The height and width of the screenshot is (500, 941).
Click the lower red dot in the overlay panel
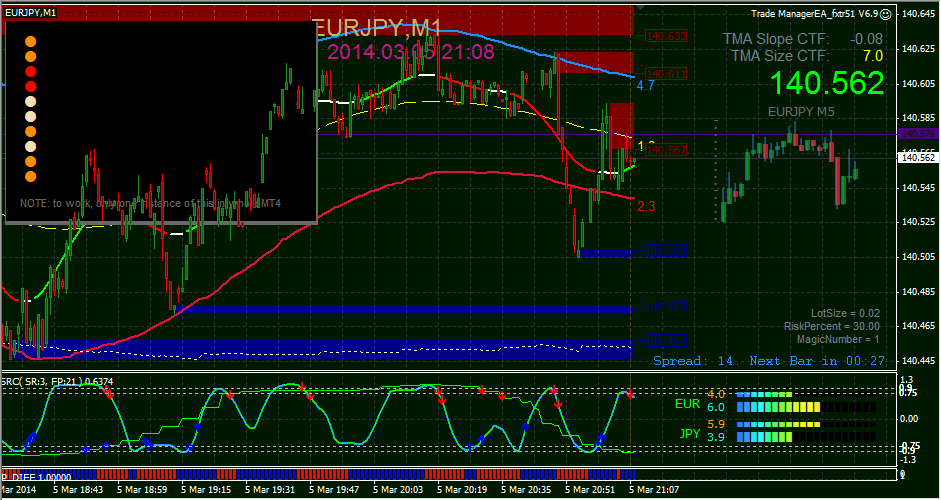pos(31,86)
